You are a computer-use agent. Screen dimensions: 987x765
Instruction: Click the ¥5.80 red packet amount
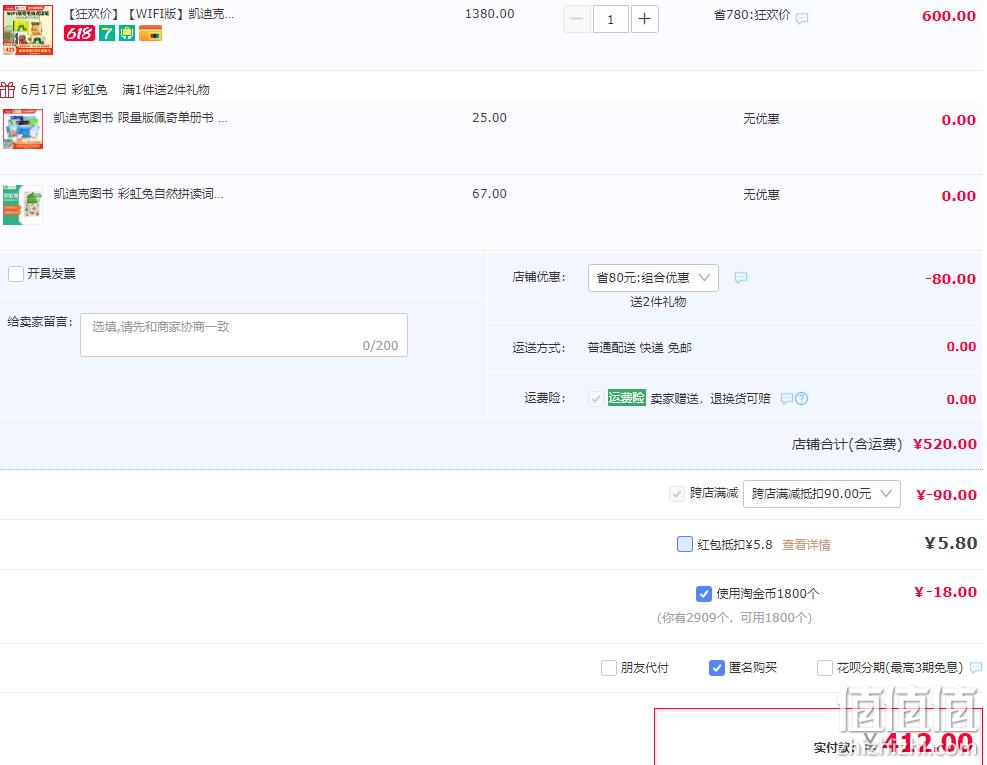point(951,543)
